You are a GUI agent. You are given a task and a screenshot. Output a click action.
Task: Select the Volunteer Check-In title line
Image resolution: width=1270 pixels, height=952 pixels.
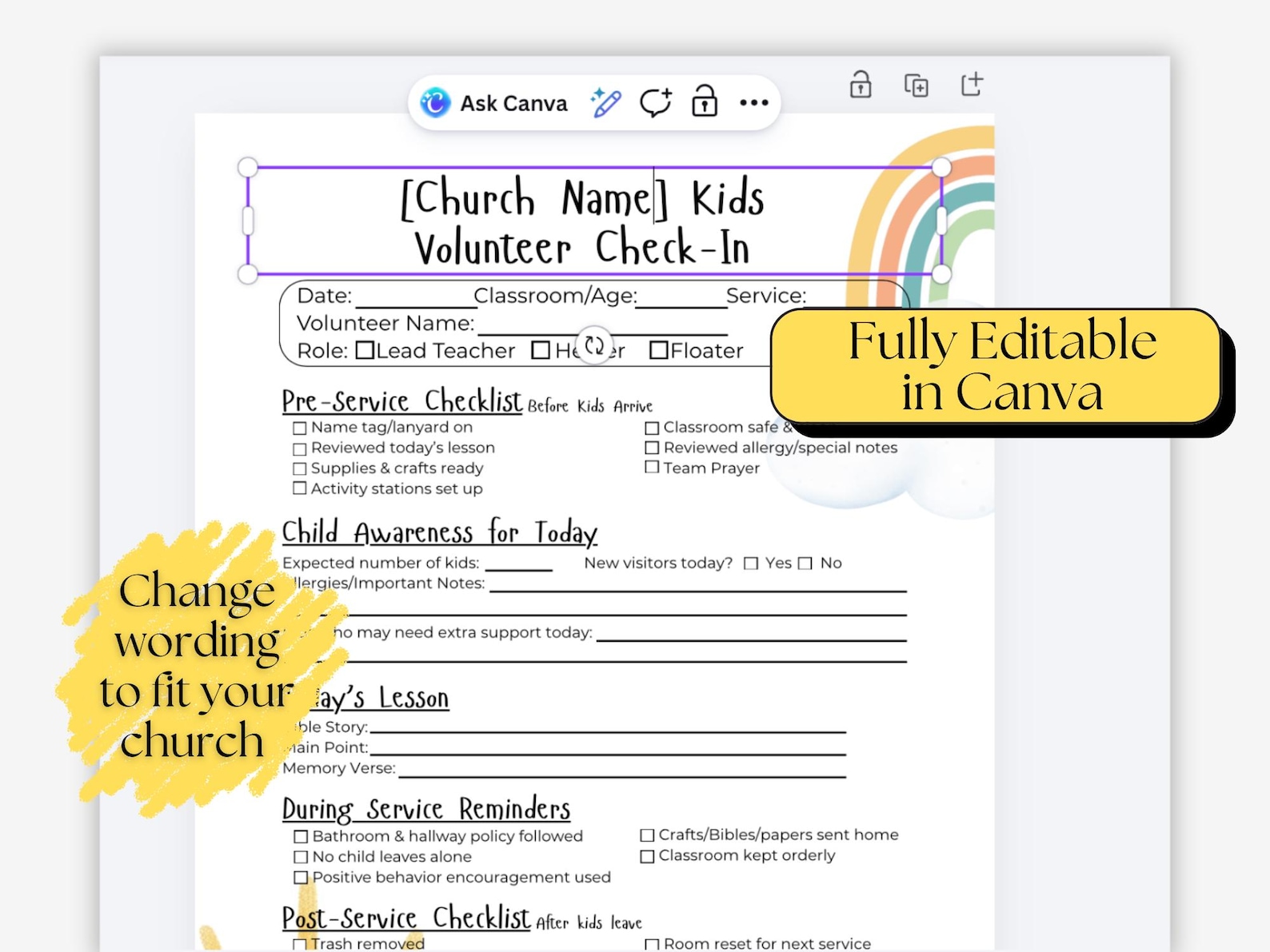coord(582,248)
